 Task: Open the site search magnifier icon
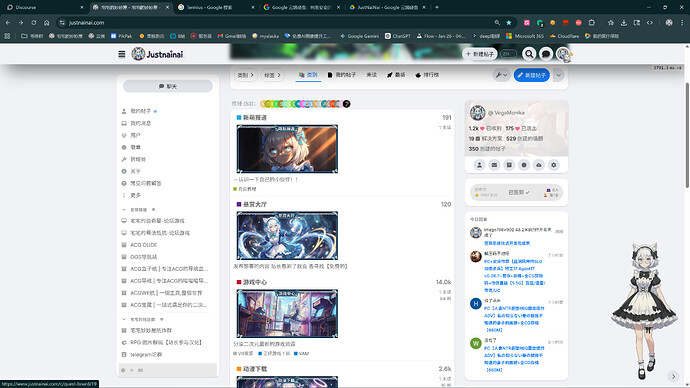point(529,54)
